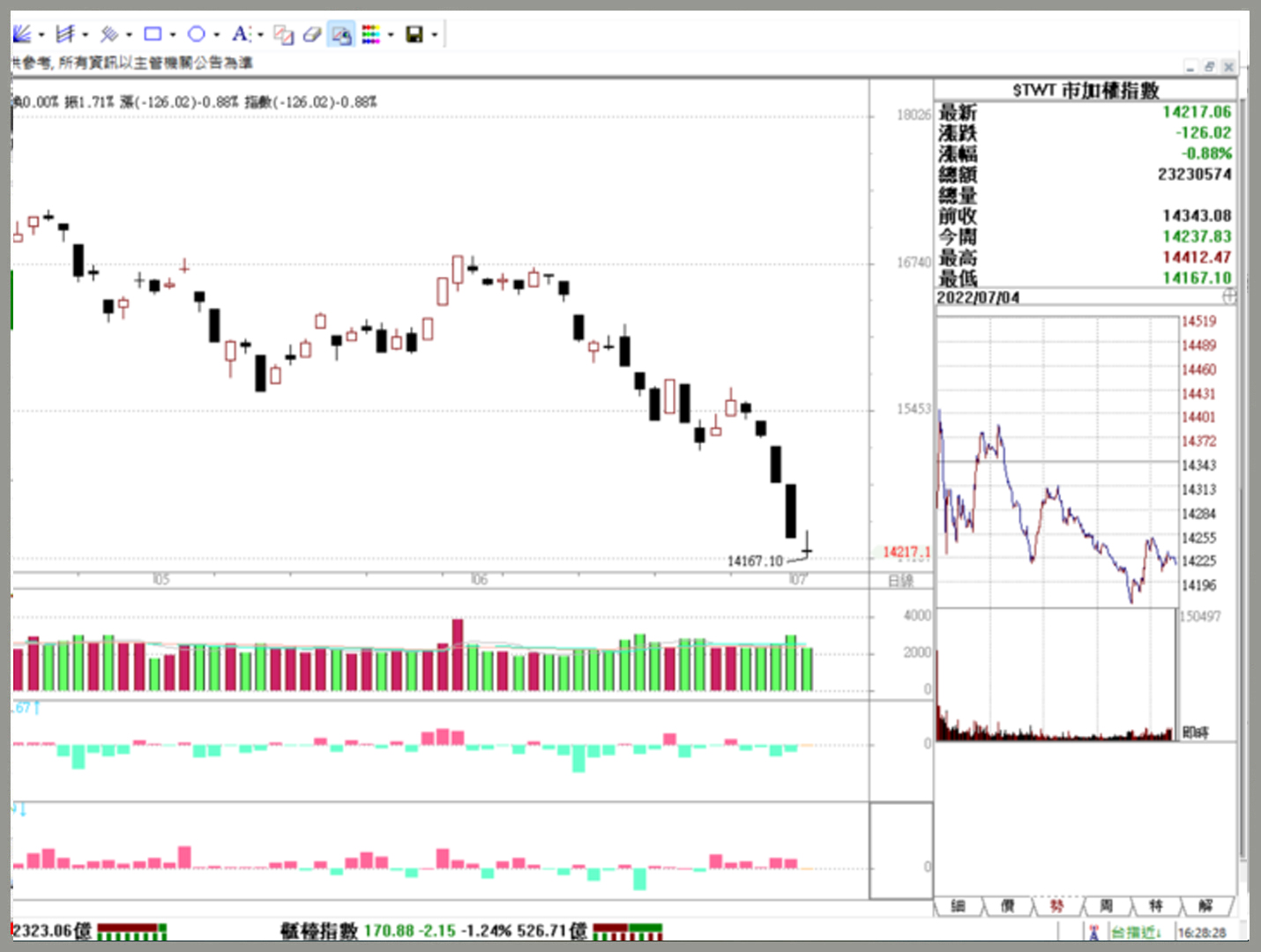Click the 漲跌 value -126.02
This screenshot has width=1261, height=952.
1203,133
